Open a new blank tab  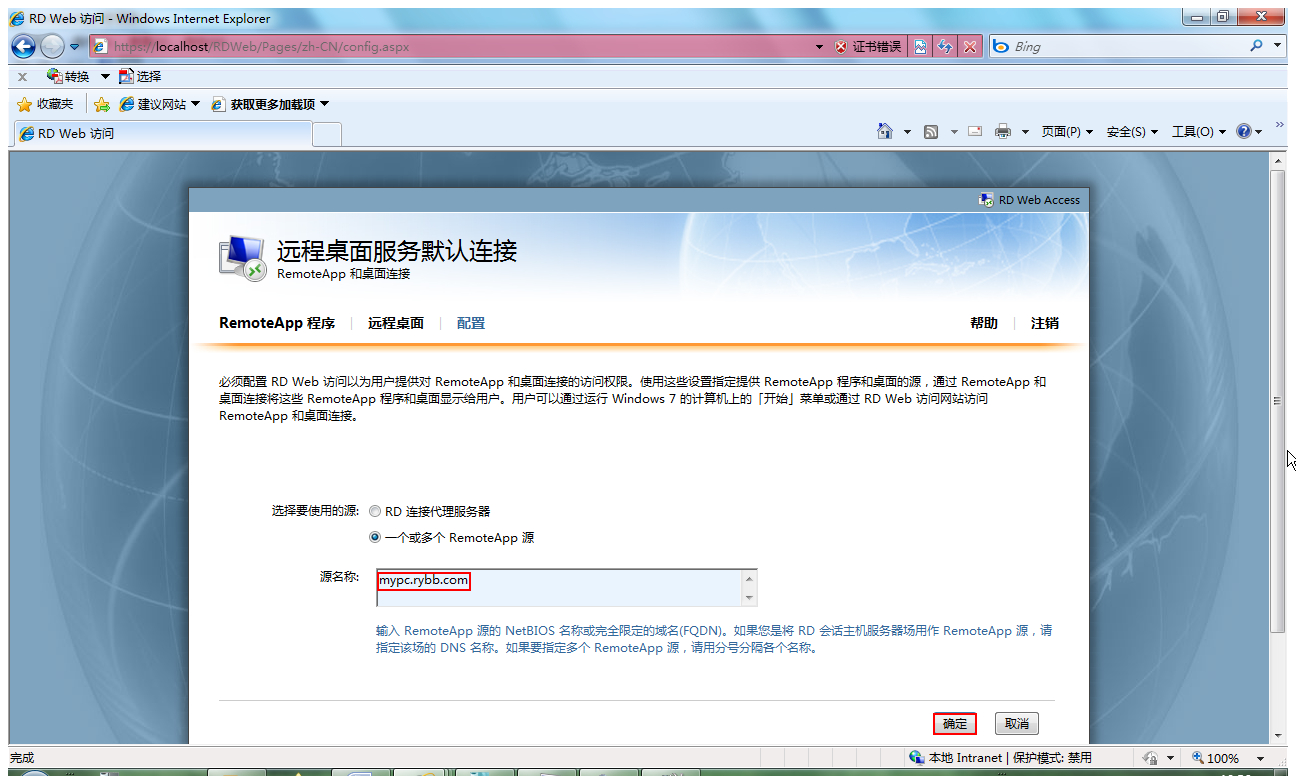tap(327, 133)
